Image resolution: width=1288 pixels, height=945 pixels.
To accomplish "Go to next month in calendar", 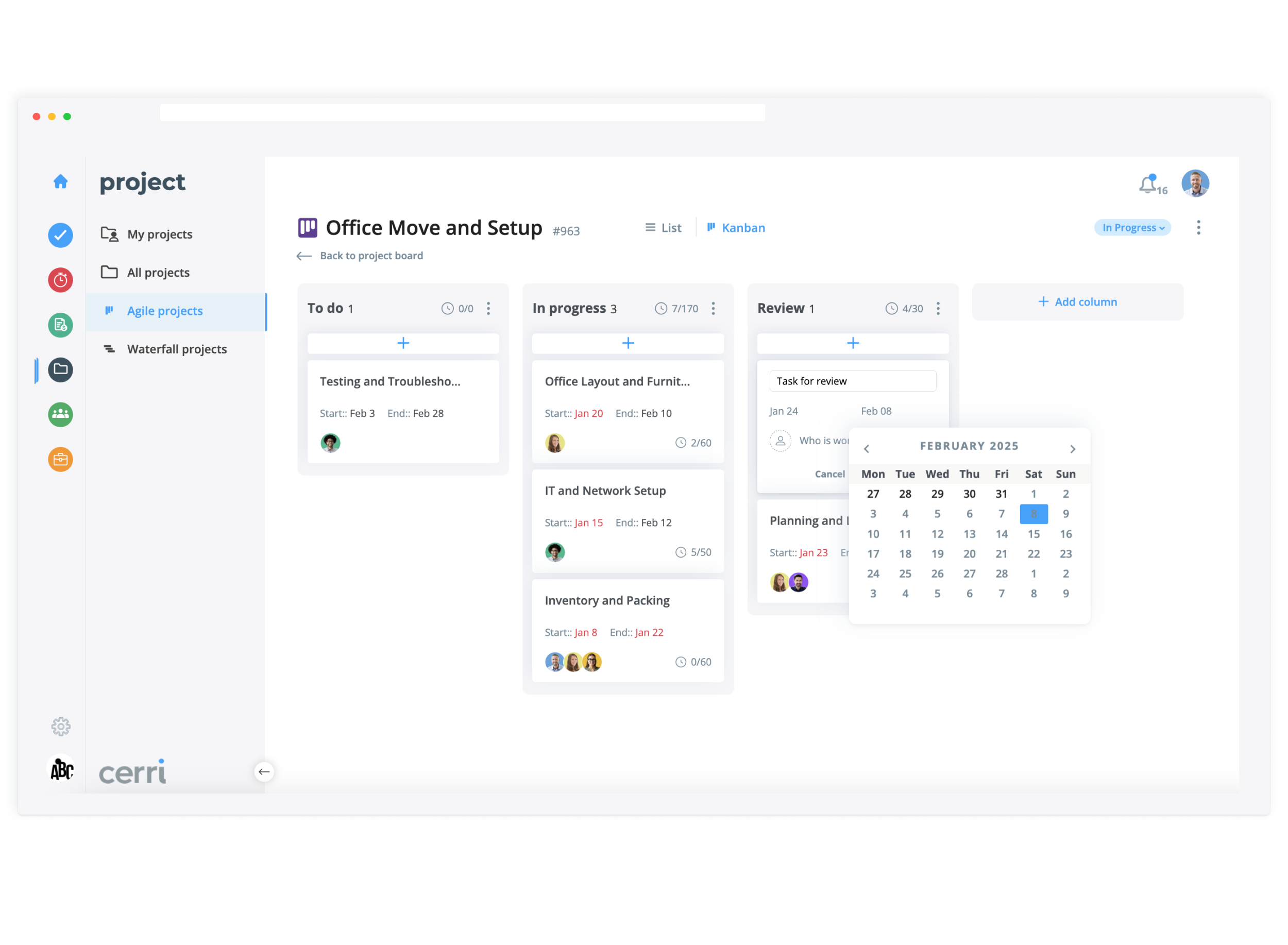I will 1072,449.
